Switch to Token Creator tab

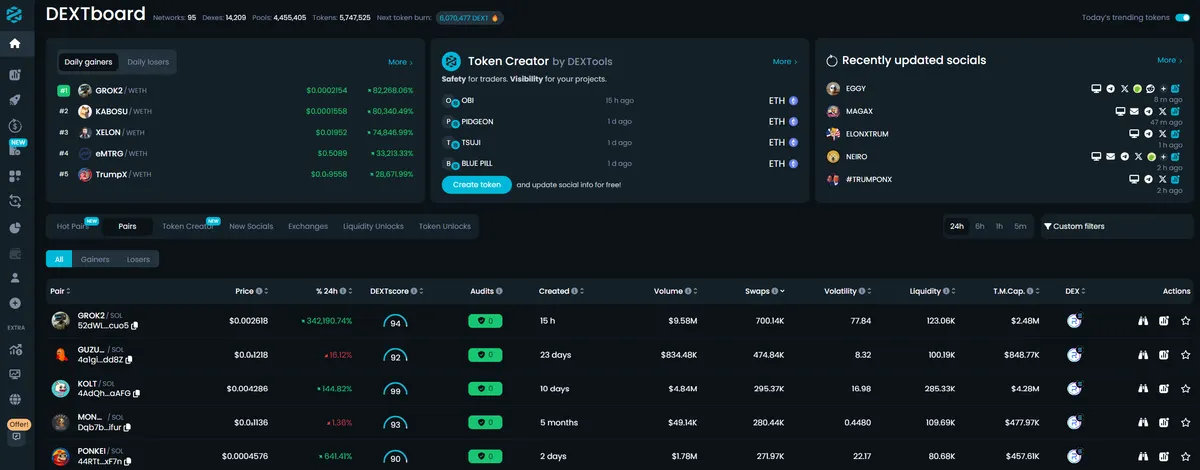pyautogui.click(x=187, y=226)
